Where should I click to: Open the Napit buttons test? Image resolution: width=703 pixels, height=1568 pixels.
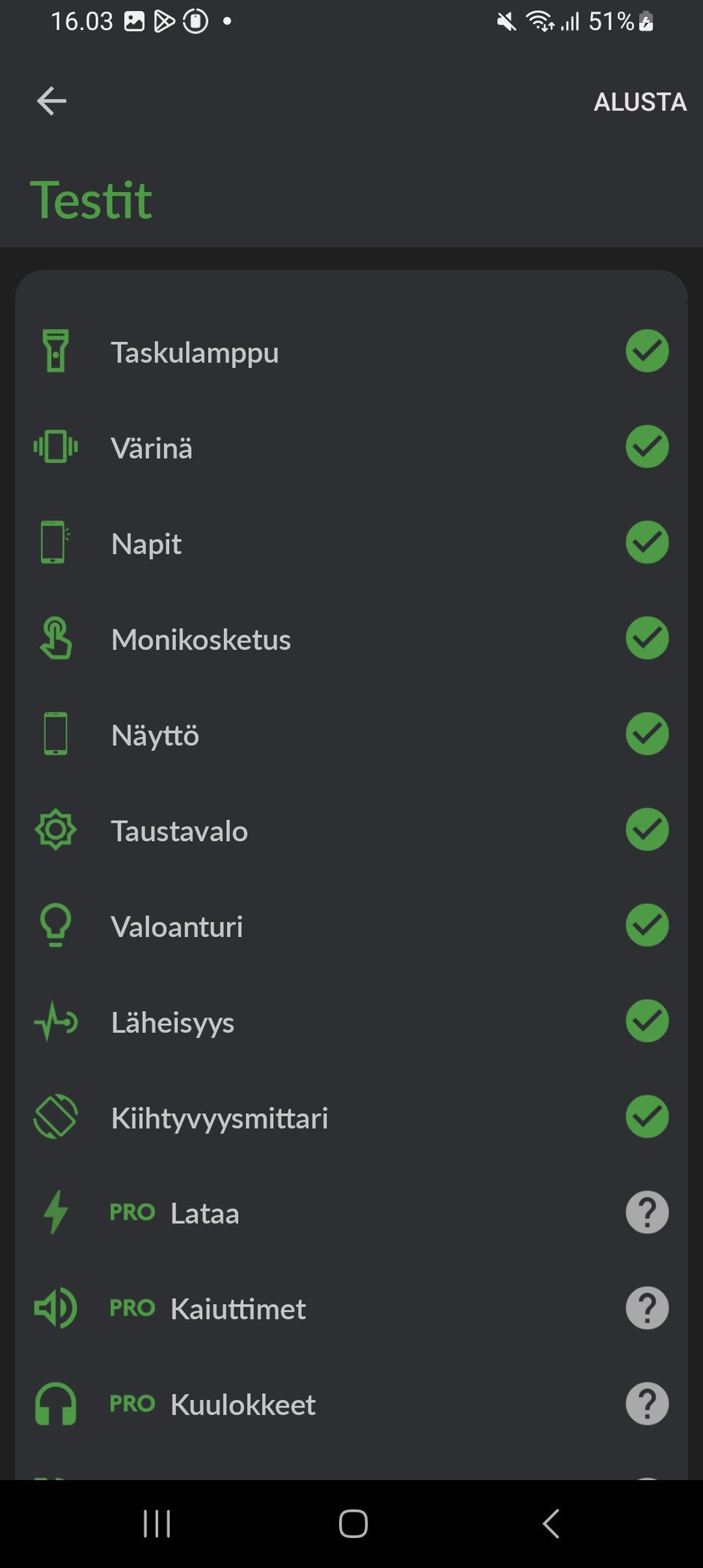point(146,543)
